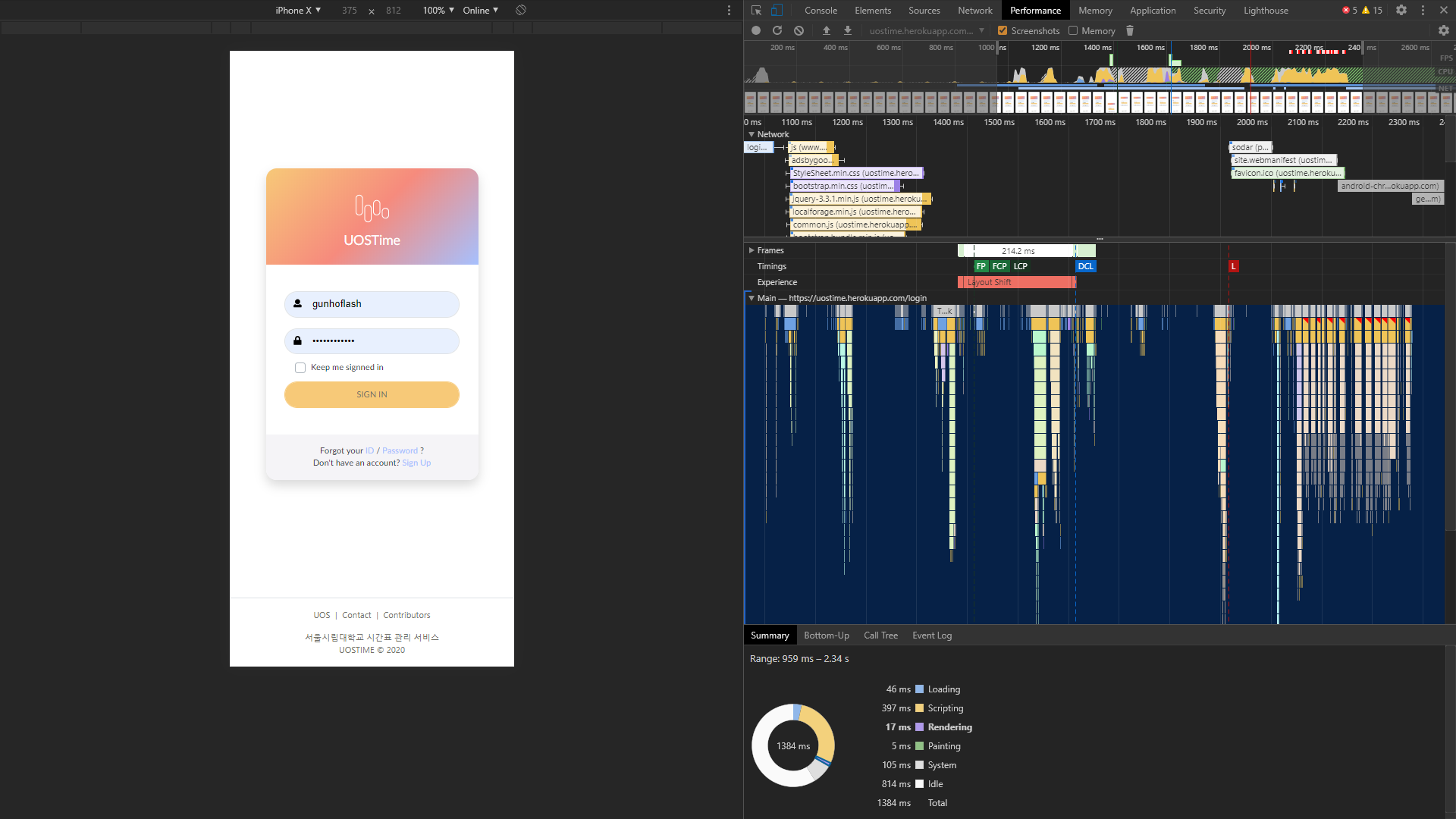Screen dimensions: 1456x819
Task: Follow the Sign Up link
Action: click(416, 463)
